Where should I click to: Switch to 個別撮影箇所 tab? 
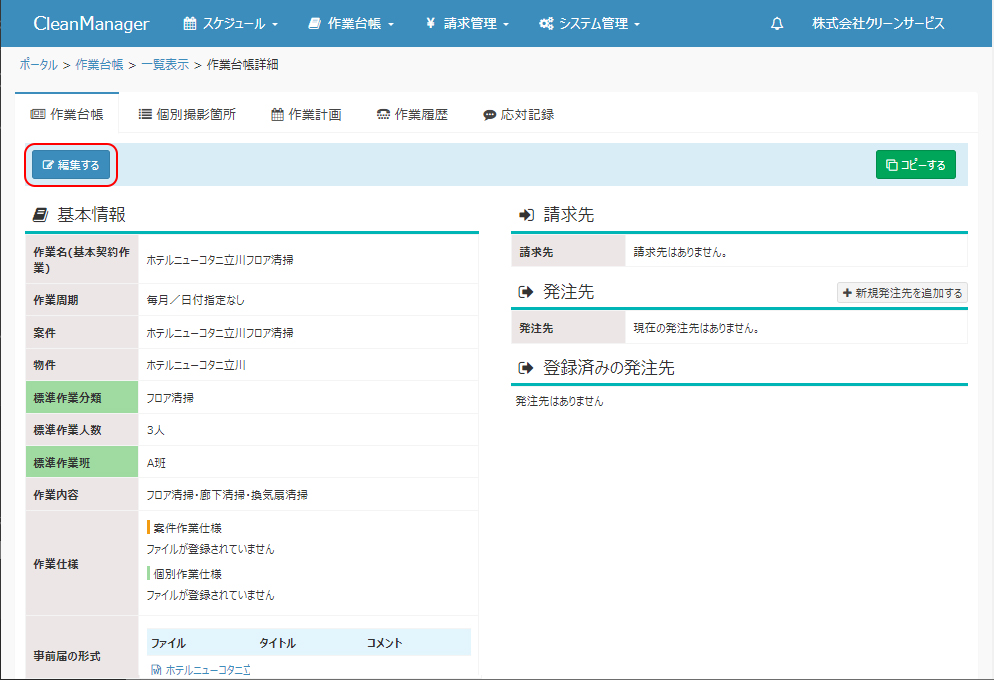point(187,115)
